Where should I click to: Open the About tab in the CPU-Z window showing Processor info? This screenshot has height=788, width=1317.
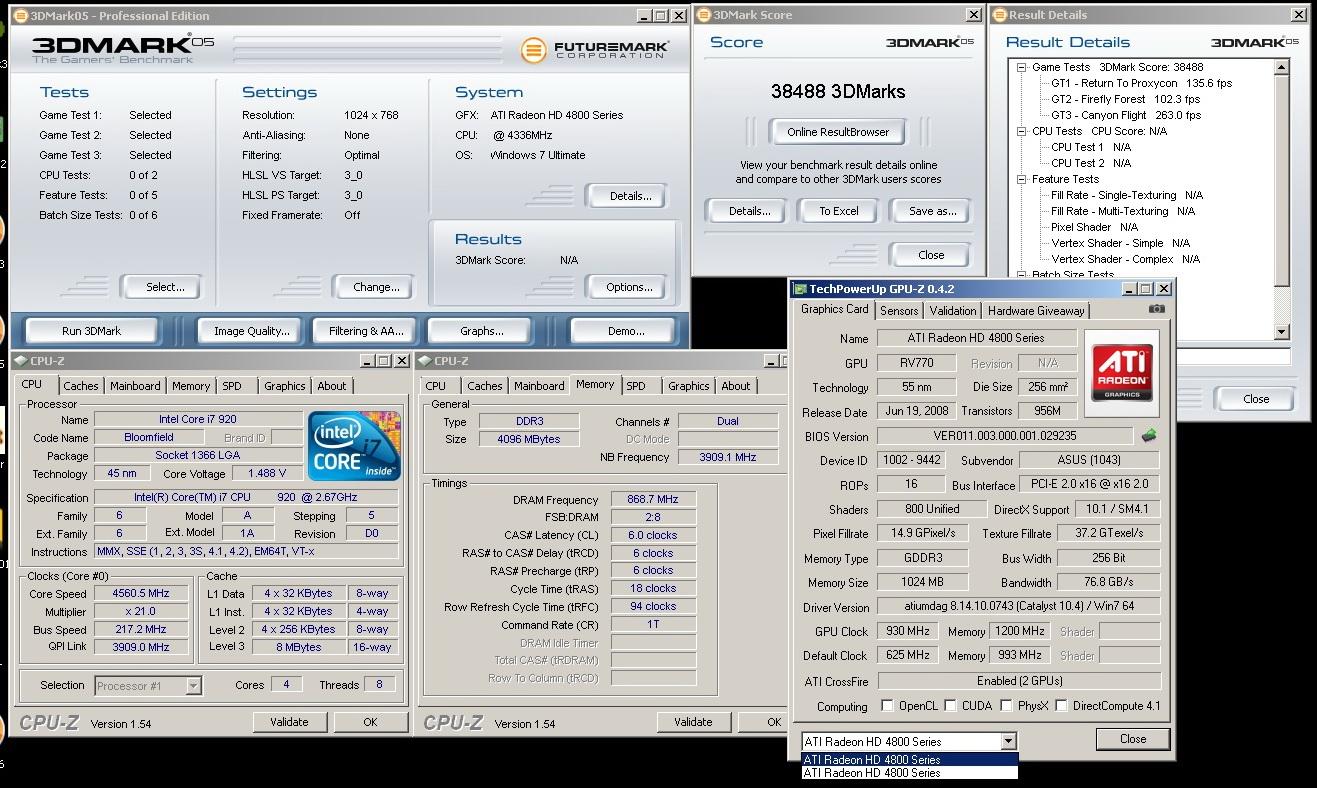click(332, 386)
